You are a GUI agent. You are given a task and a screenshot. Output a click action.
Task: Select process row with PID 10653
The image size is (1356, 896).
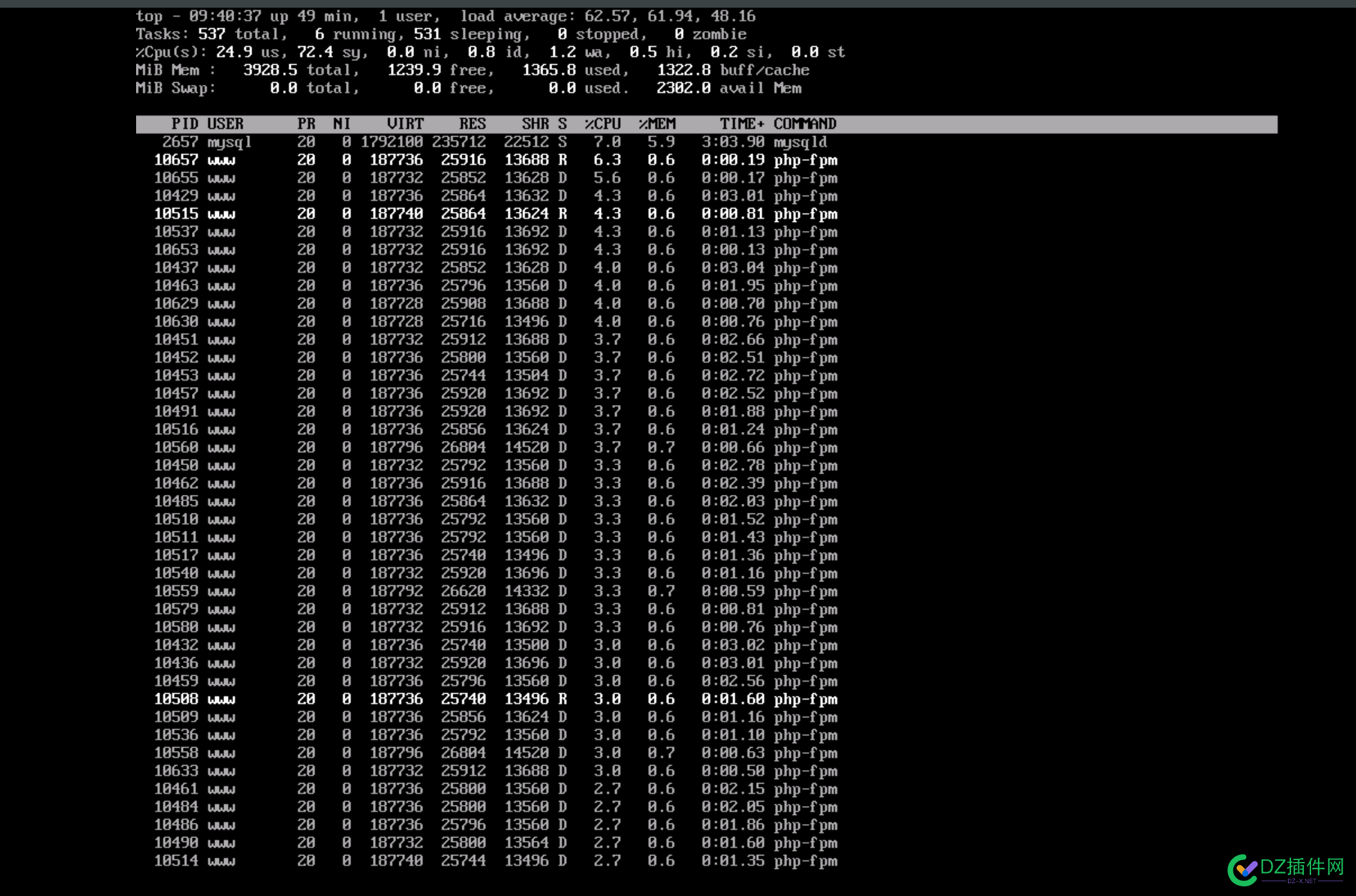[x=494, y=250]
